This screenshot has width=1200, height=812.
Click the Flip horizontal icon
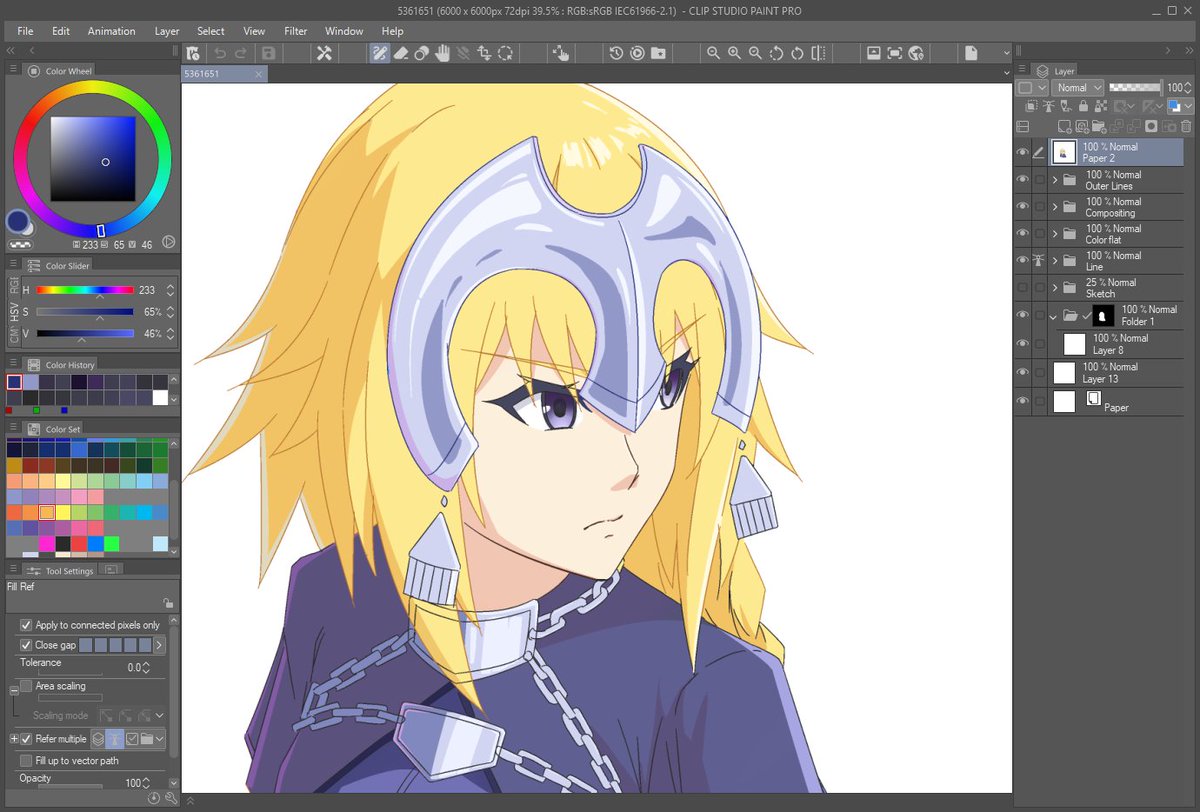(x=818, y=53)
